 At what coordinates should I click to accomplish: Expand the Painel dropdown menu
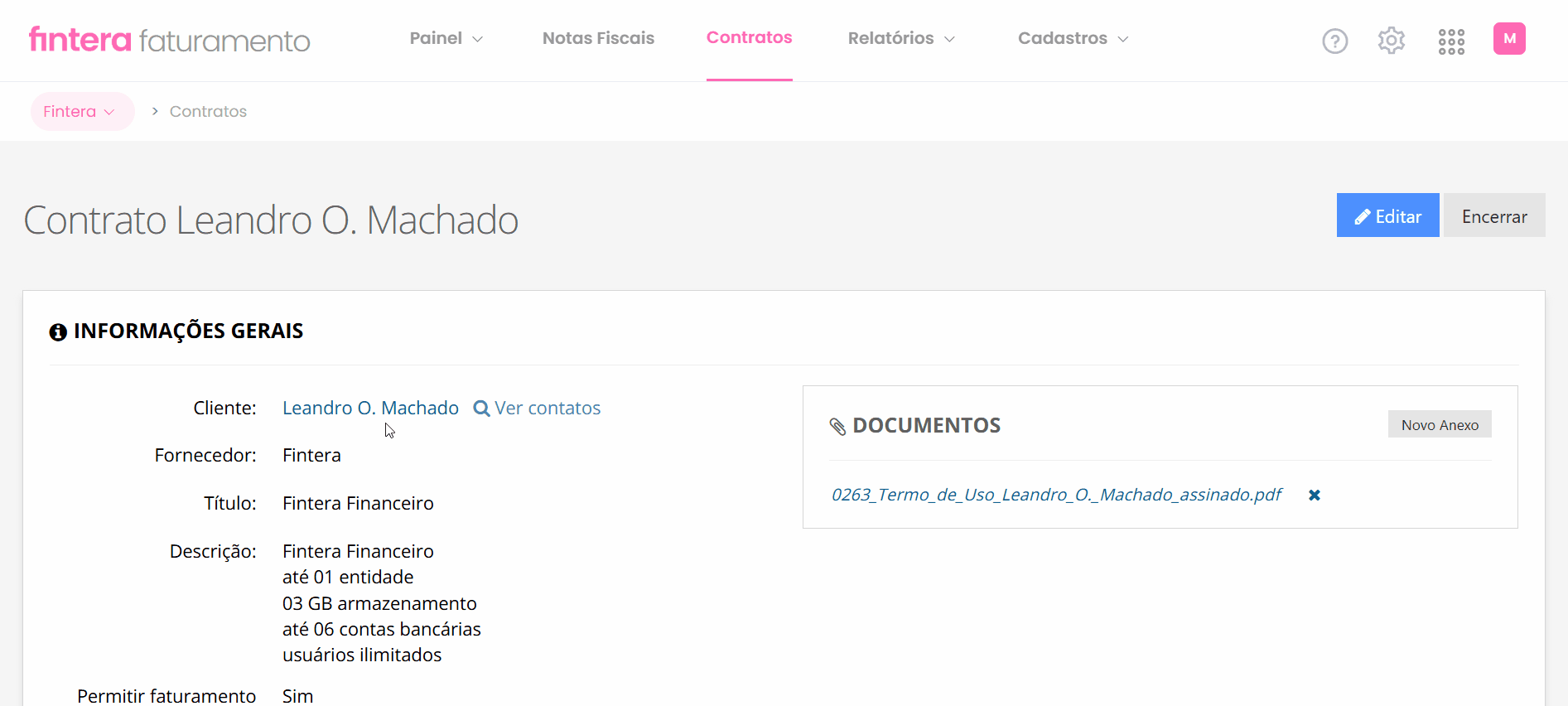(446, 38)
